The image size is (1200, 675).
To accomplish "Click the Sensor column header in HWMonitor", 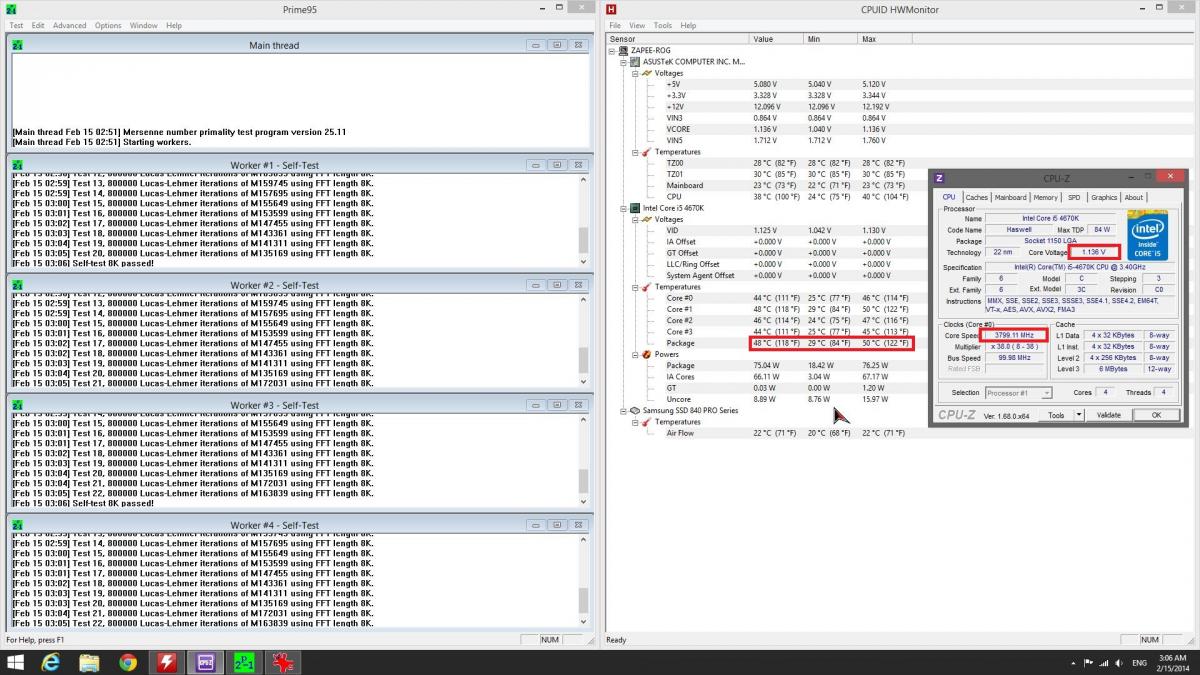I will (677, 39).
